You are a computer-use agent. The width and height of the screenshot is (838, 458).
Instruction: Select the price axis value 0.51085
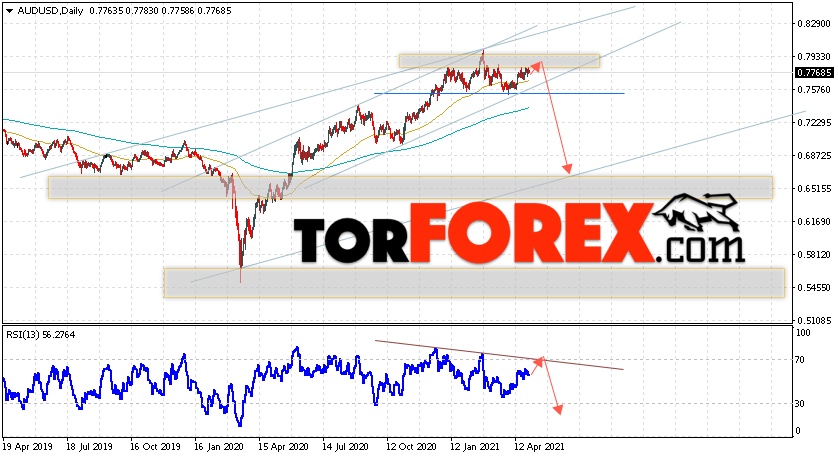coord(814,321)
